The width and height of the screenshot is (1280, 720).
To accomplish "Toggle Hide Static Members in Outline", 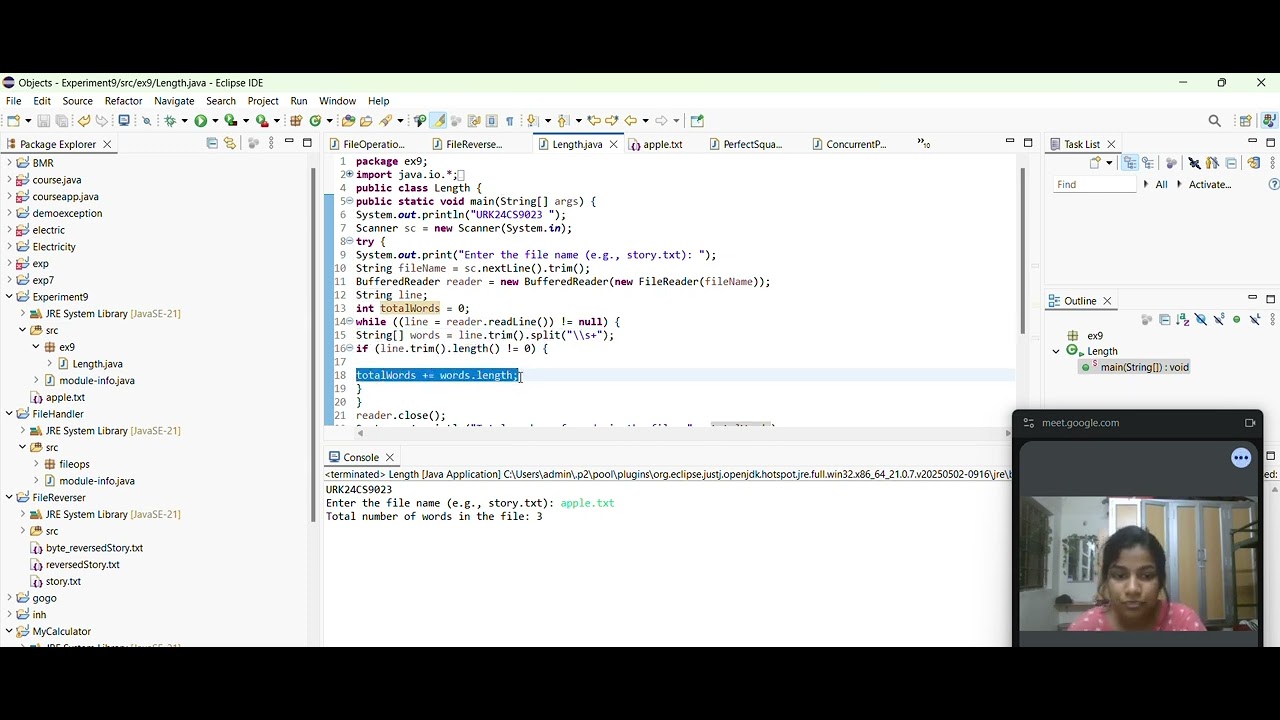I will tap(1219, 320).
